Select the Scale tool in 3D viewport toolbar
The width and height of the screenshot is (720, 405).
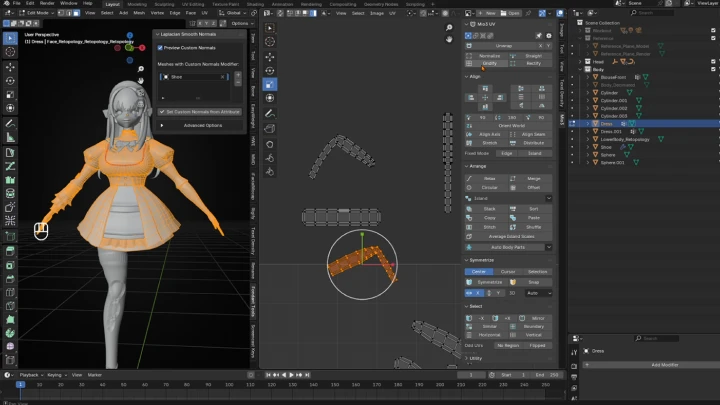pyautogui.click(x=10, y=95)
